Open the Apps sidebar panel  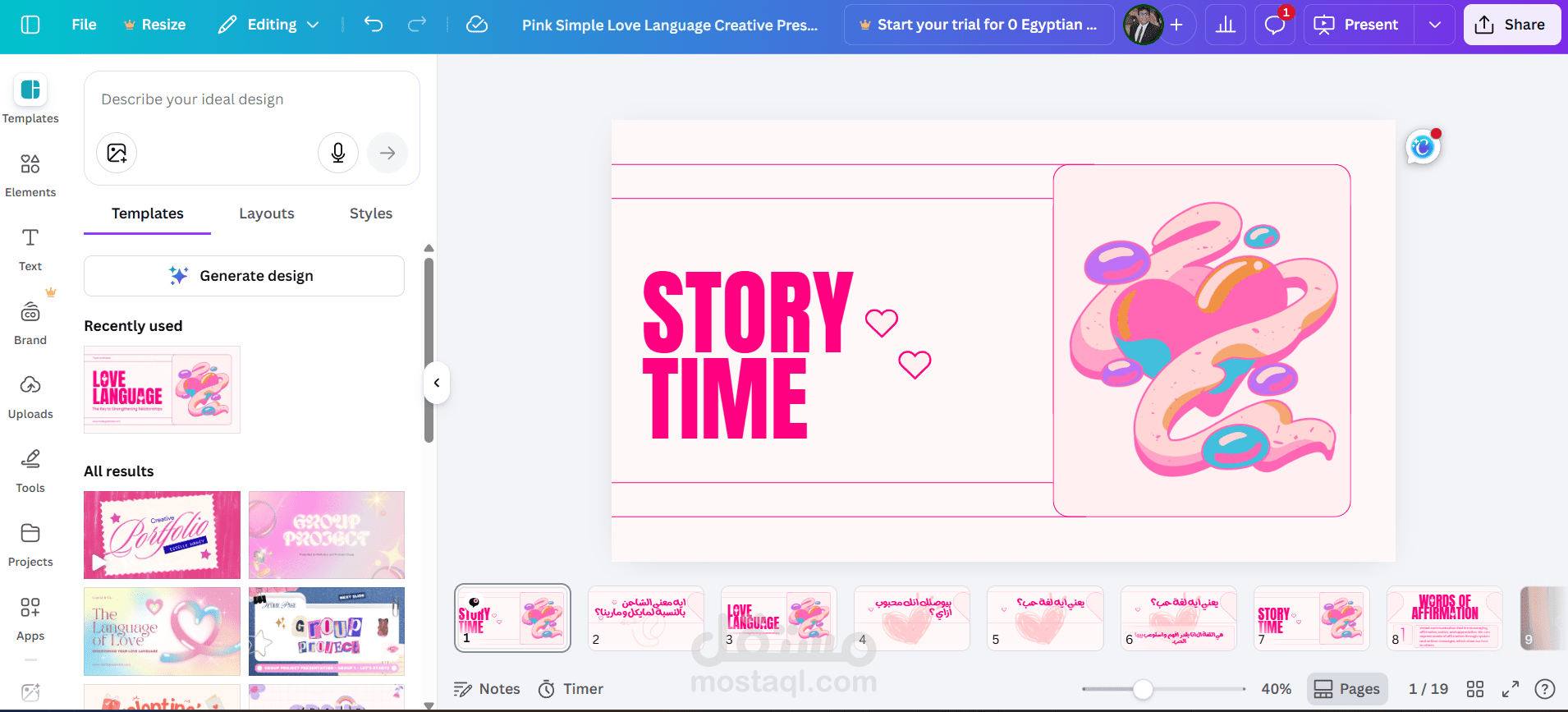click(x=30, y=618)
